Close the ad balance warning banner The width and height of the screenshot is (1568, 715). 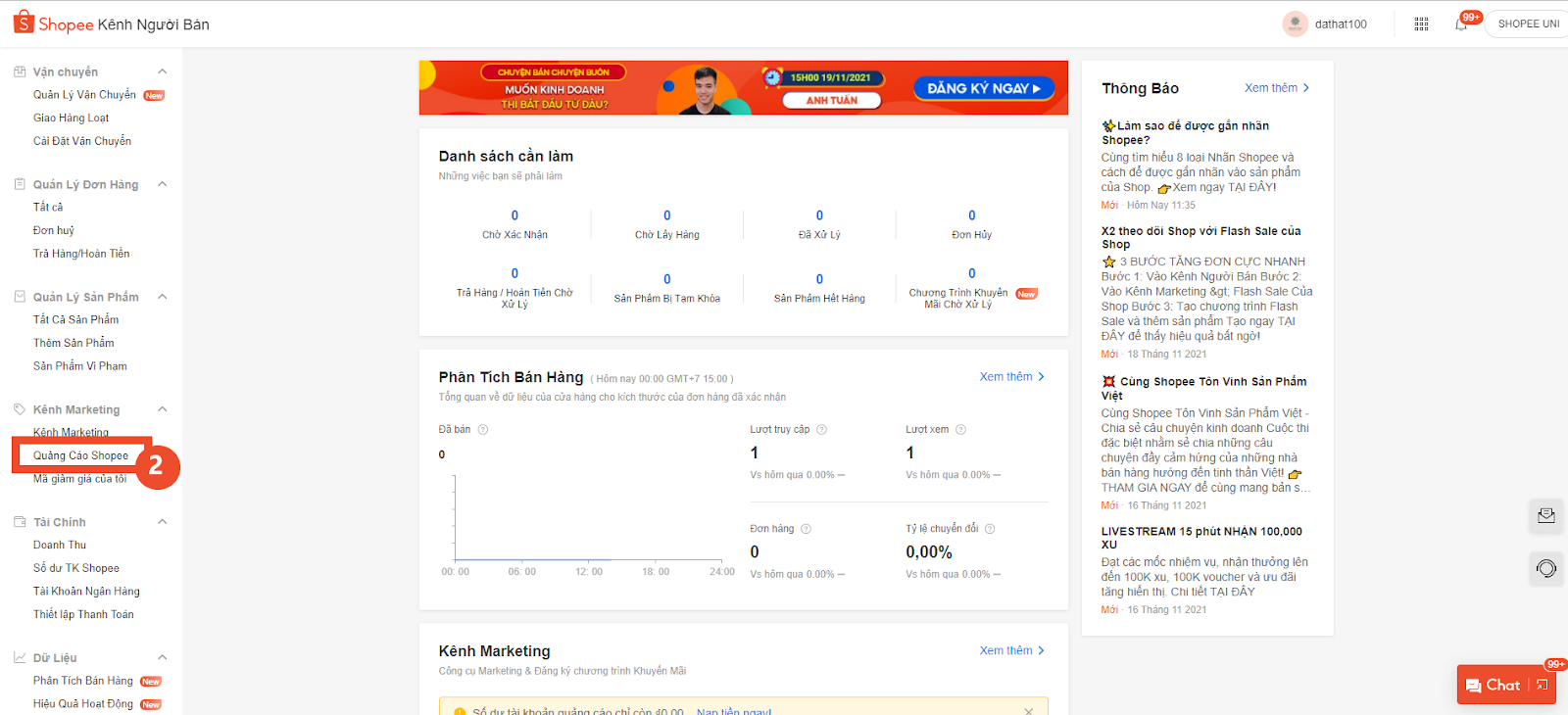[x=1028, y=711]
